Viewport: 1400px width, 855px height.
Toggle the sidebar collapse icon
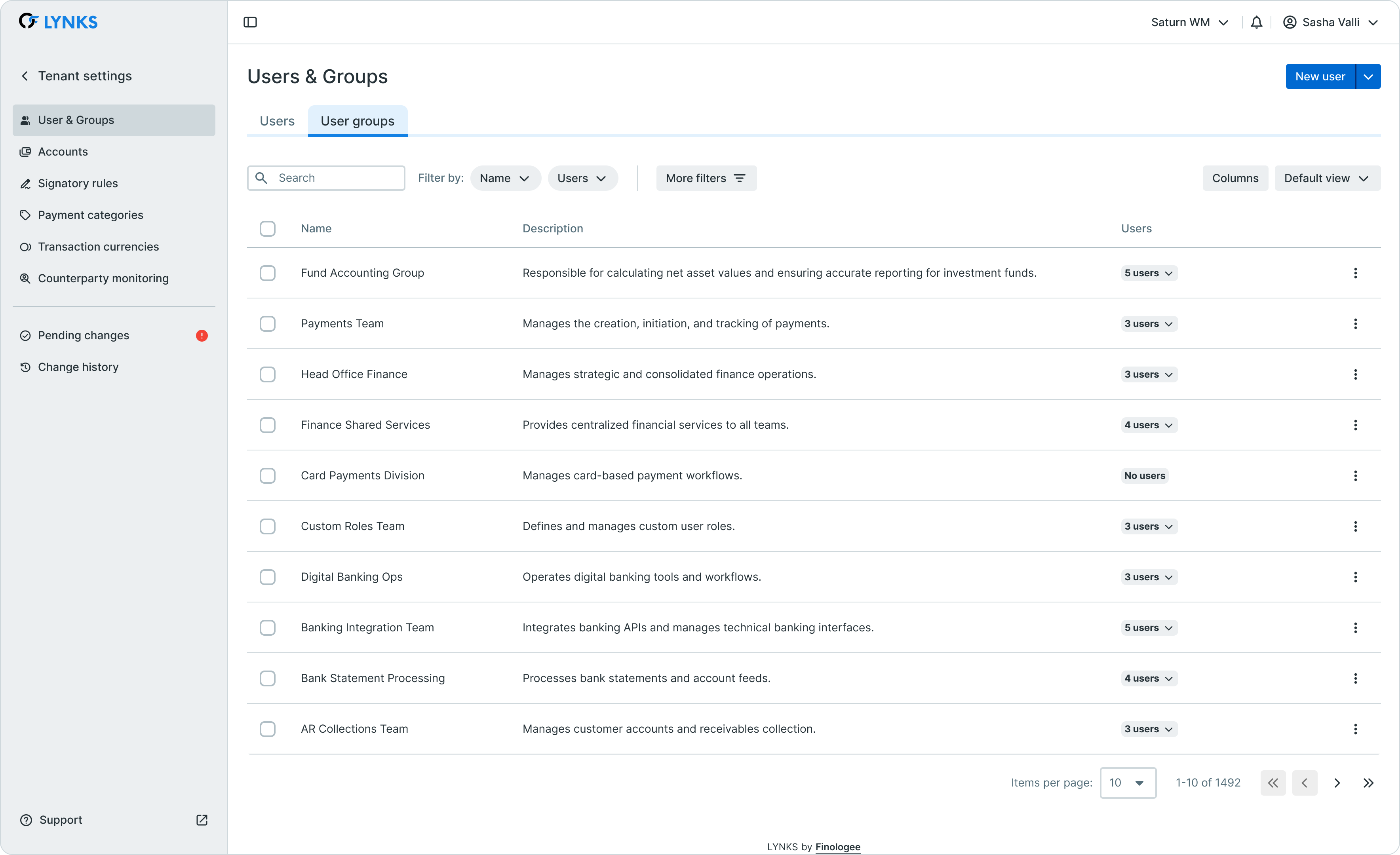[250, 22]
